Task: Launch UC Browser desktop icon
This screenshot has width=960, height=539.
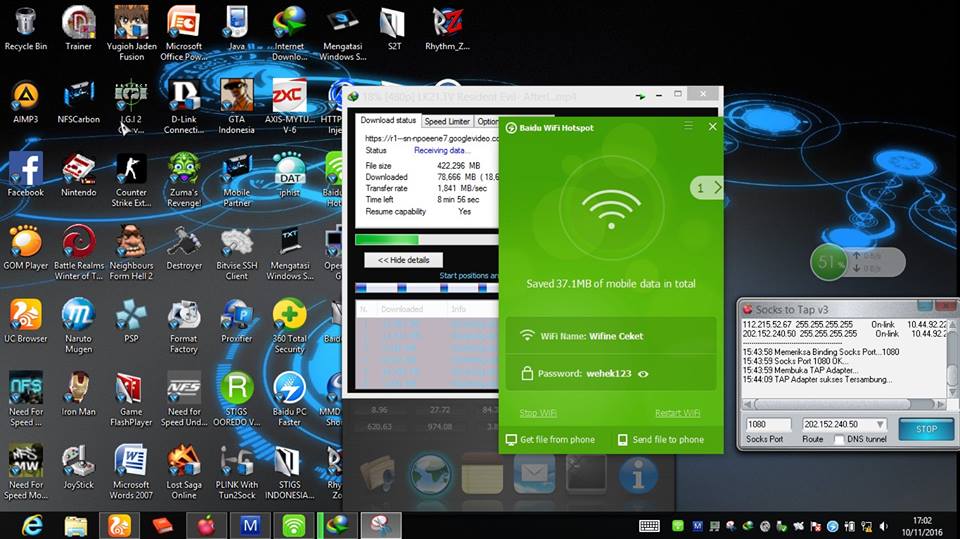Action: click(25, 320)
